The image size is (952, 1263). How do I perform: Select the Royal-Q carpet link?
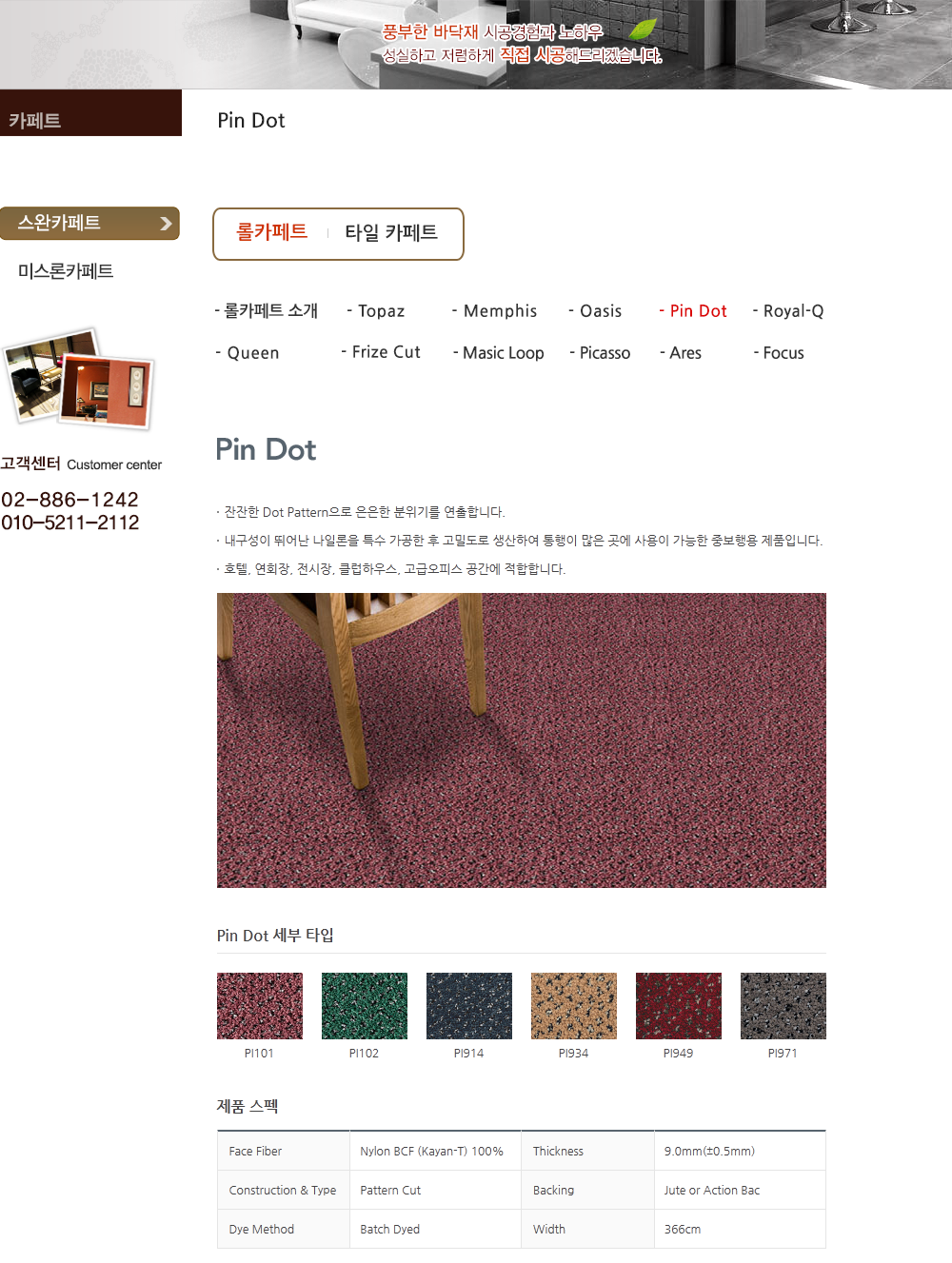(x=788, y=311)
